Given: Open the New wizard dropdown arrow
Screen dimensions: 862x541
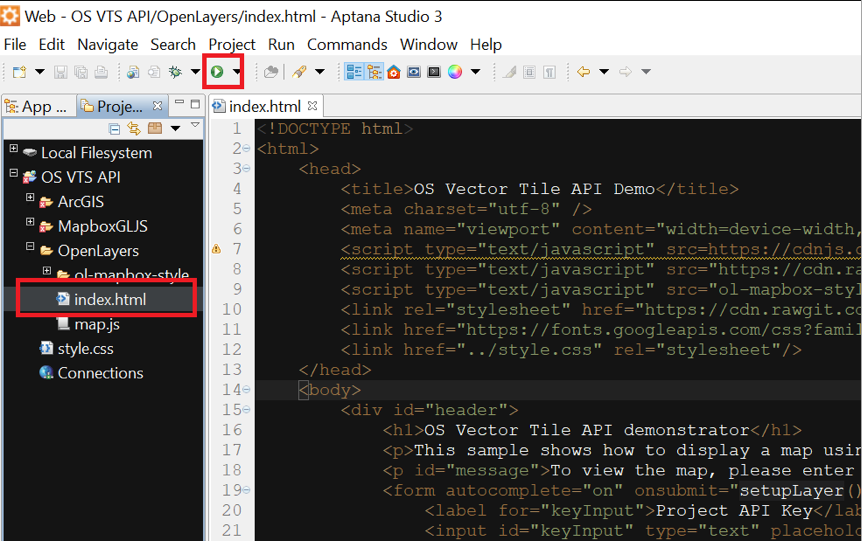Looking at the screenshot, I should click(40, 71).
